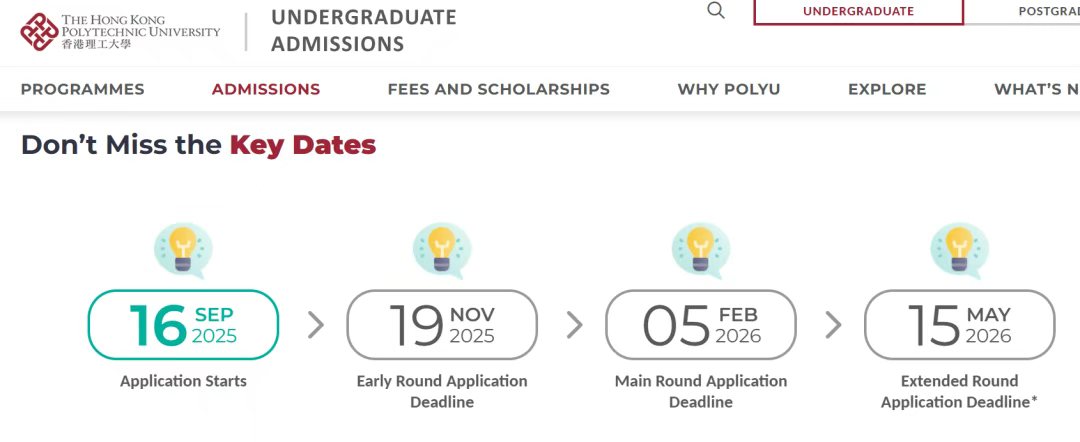1080x442 pixels.
Task: Click the Undergraduate Admissions title link
Action: tap(363, 31)
